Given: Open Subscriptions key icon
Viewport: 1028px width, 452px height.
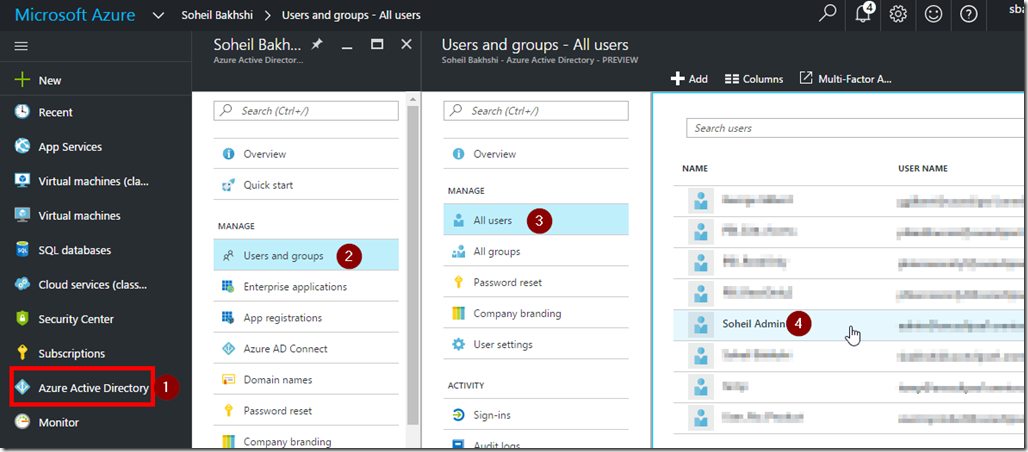Looking at the screenshot, I should pyautogui.click(x=22, y=353).
